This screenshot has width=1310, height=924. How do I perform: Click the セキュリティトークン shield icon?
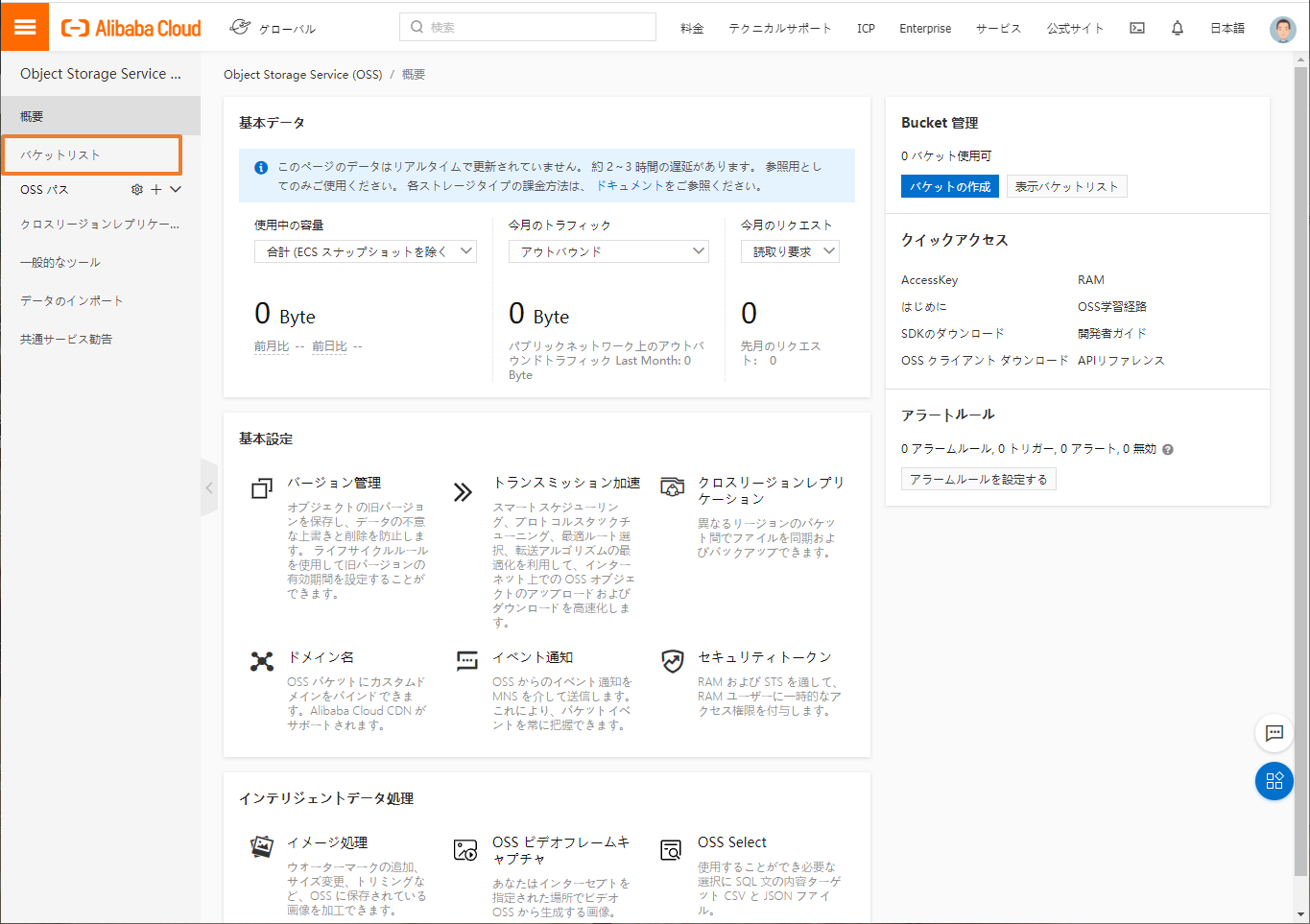click(673, 661)
